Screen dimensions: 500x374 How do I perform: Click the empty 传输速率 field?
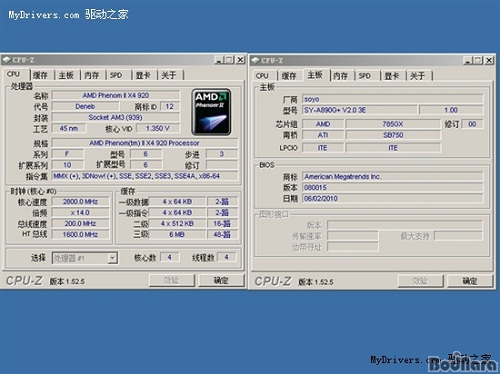353,236
